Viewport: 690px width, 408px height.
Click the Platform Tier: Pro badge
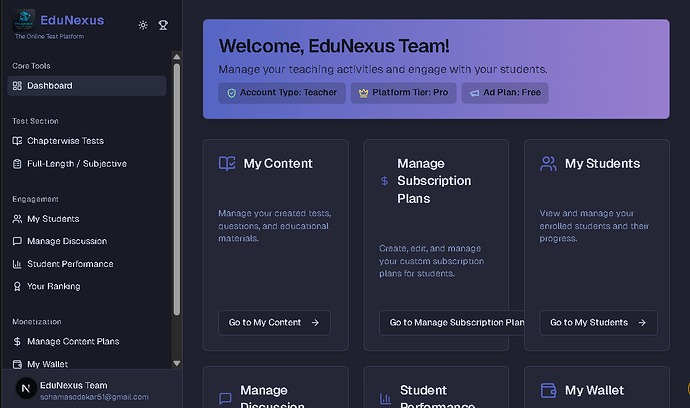pyautogui.click(x=404, y=93)
